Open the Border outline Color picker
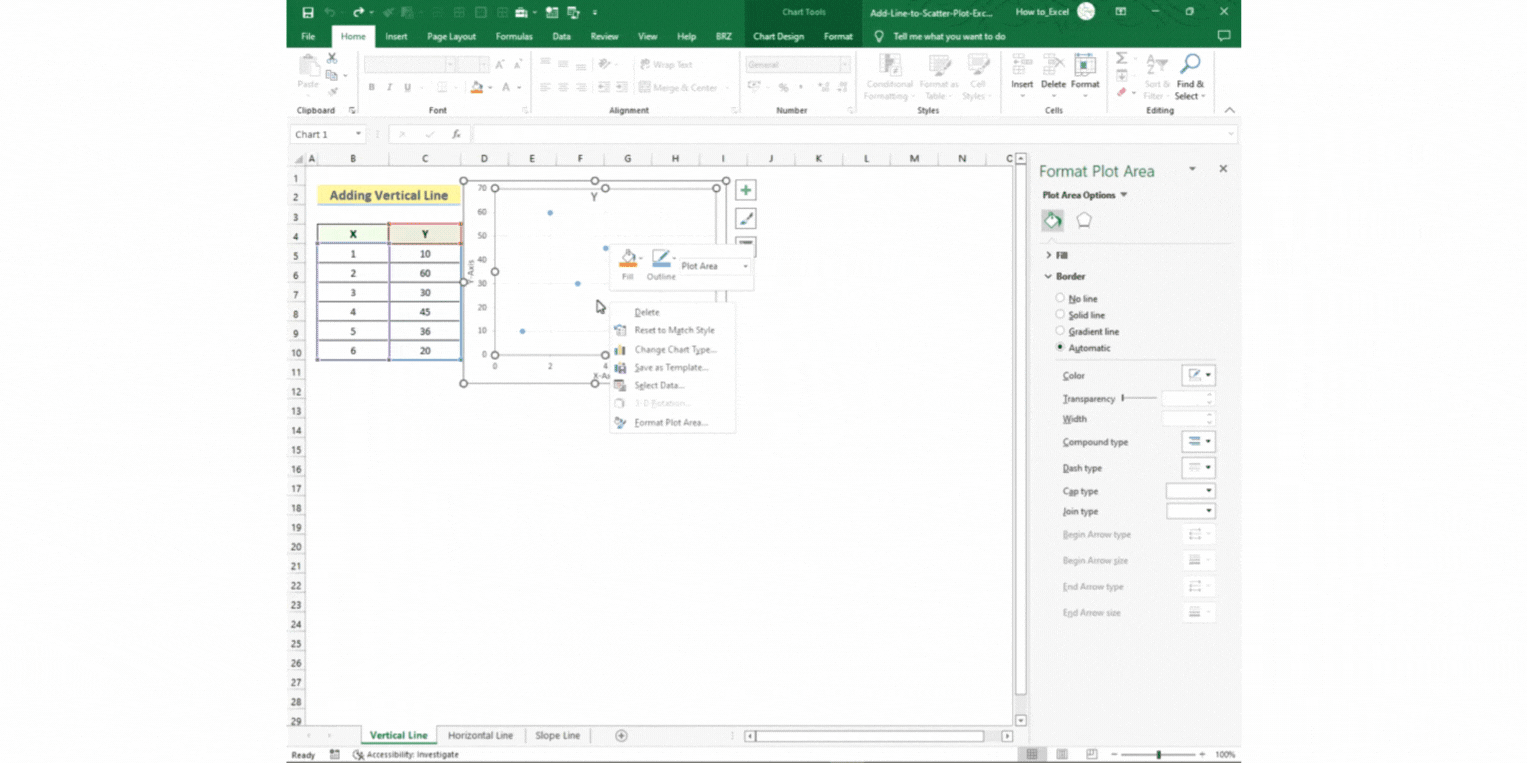This screenshot has width=1527, height=763. pyautogui.click(x=1198, y=375)
